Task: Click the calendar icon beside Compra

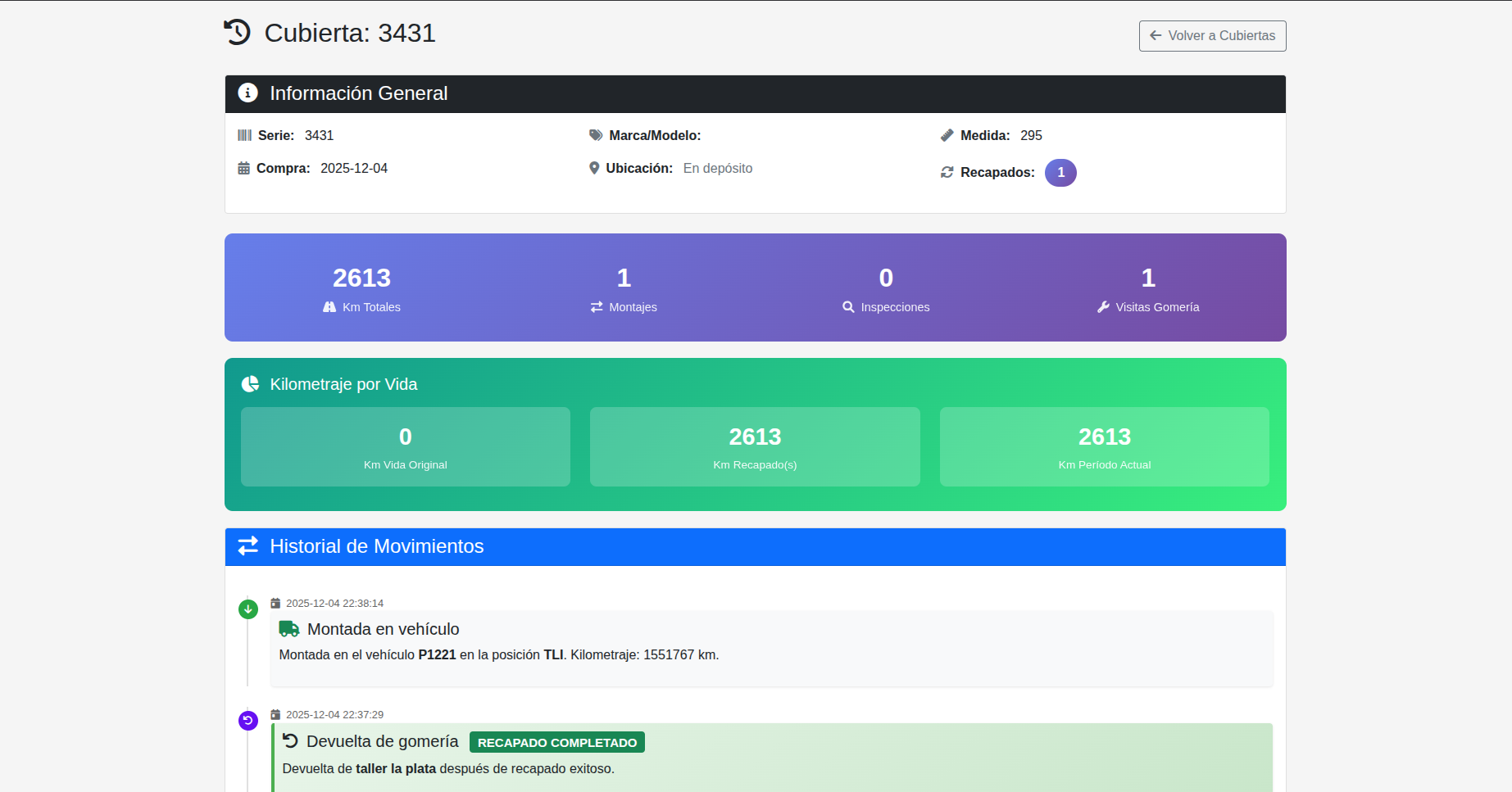Action: point(243,169)
